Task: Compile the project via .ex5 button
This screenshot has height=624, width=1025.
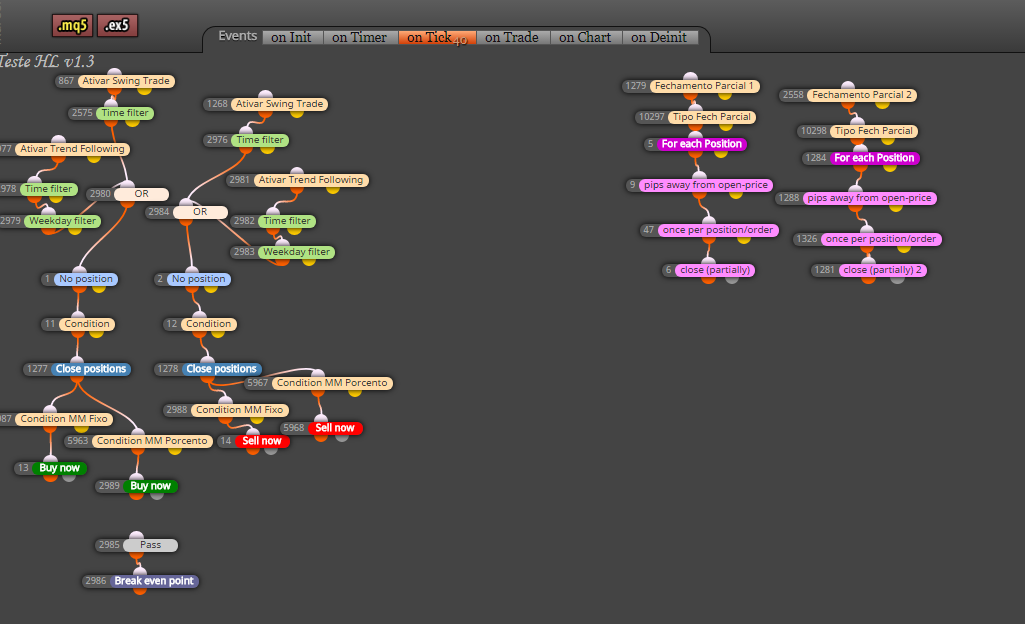Action: click(118, 25)
